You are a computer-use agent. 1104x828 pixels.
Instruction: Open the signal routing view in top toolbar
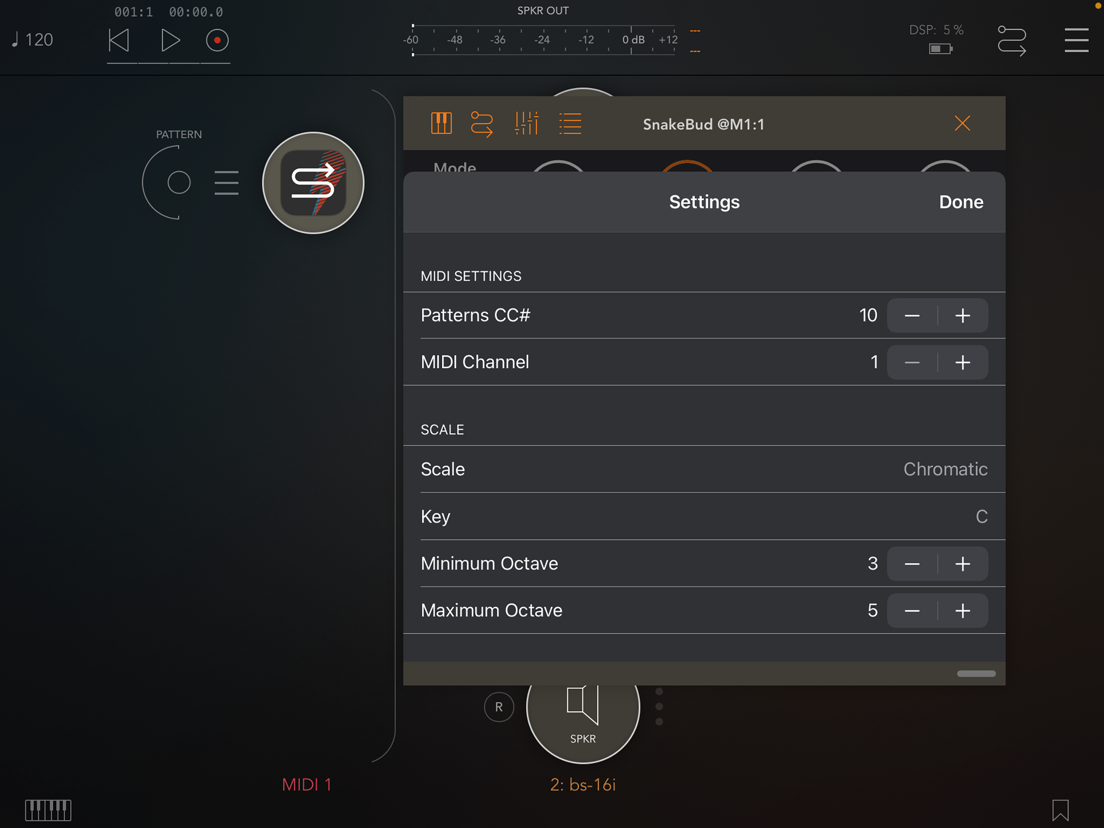1011,40
